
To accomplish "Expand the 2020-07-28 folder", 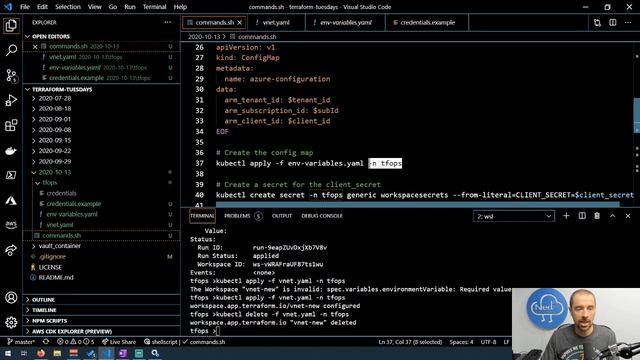I will coord(51,98).
